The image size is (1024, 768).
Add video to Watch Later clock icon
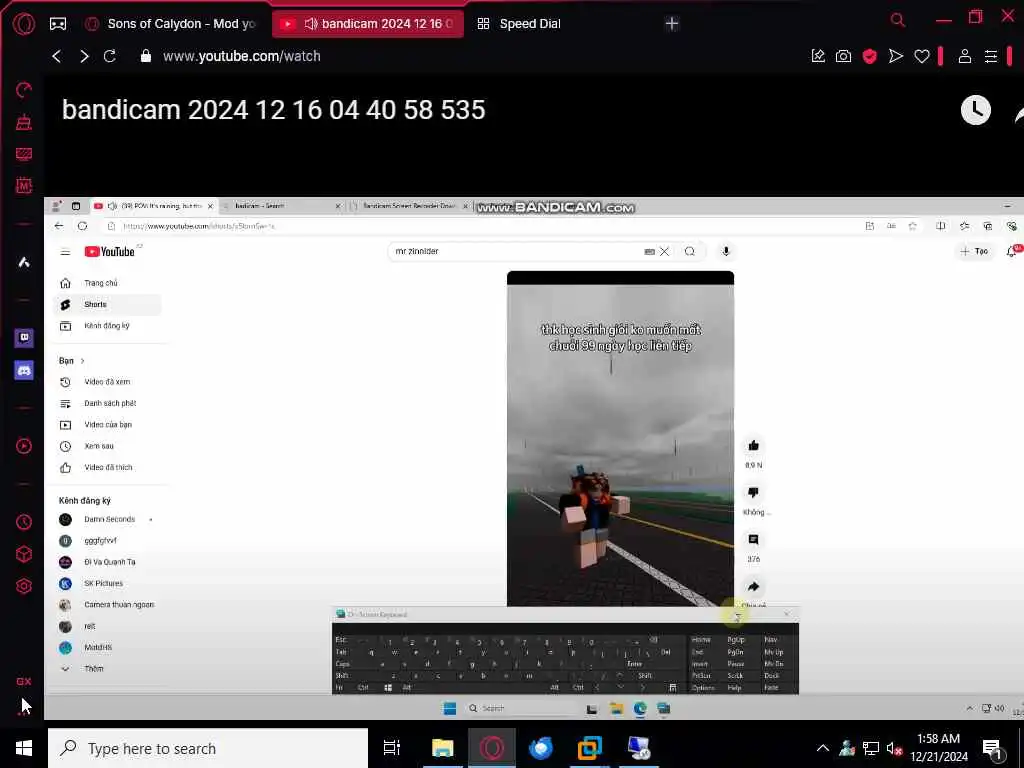(976, 110)
